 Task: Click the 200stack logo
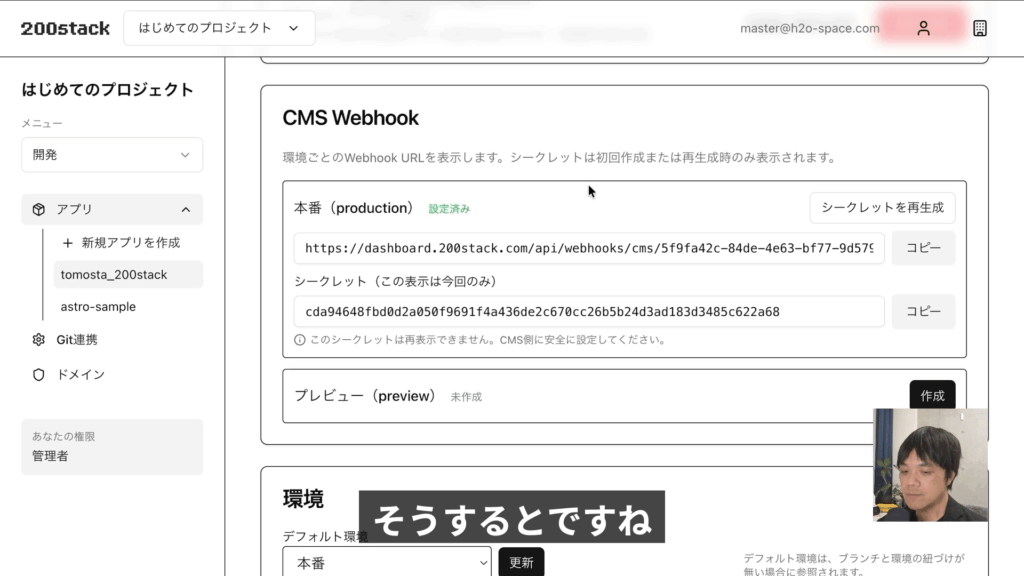65,28
